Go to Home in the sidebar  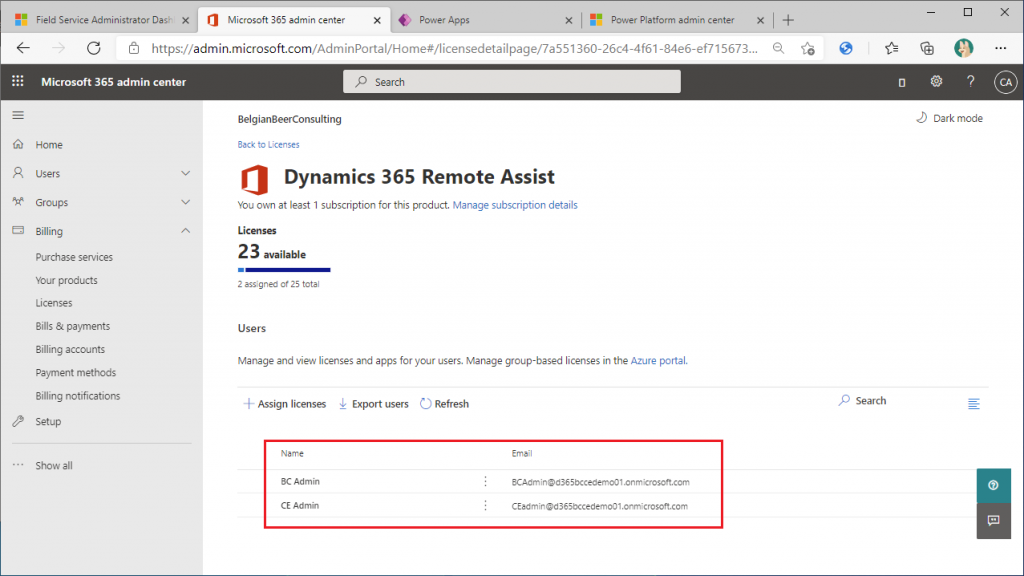[x=49, y=145]
